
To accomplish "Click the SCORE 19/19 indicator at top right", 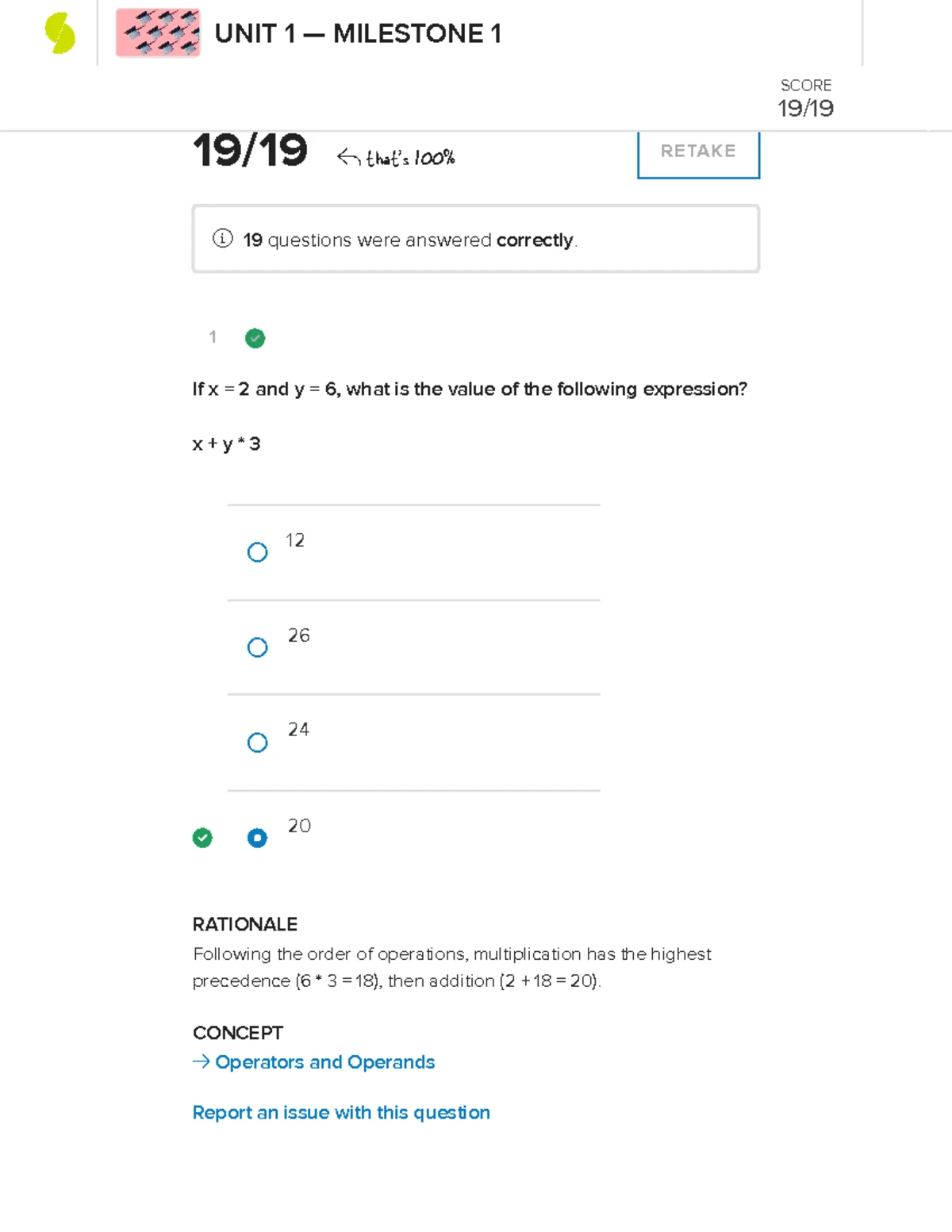I will [806, 98].
